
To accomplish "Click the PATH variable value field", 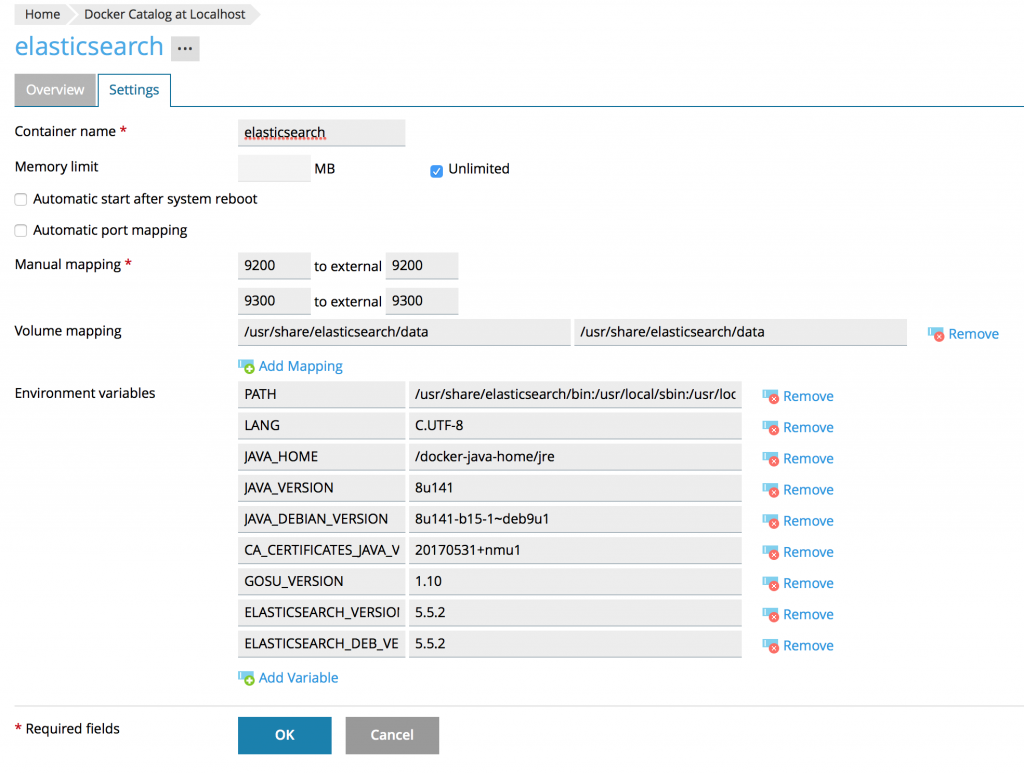I will (x=575, y=394).
